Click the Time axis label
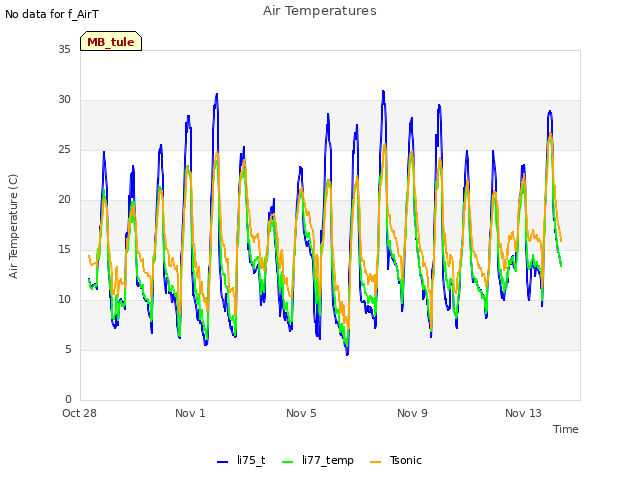Image resolution: width=640 pixels, height=480 pixels. click(565, 429)
